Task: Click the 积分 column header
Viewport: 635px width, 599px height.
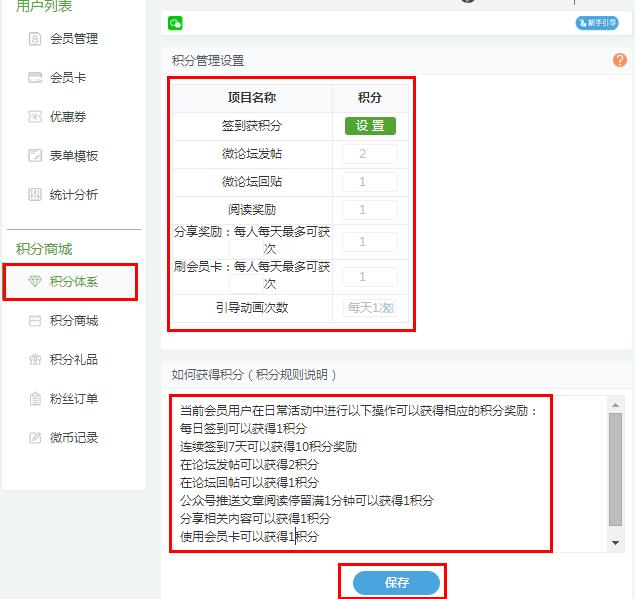Action: 369,98
